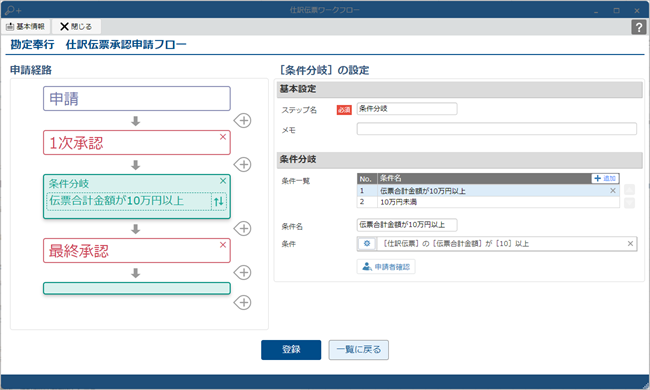Select the 申請 step box
The image size is (650, 390).
(x=137, y=99)
